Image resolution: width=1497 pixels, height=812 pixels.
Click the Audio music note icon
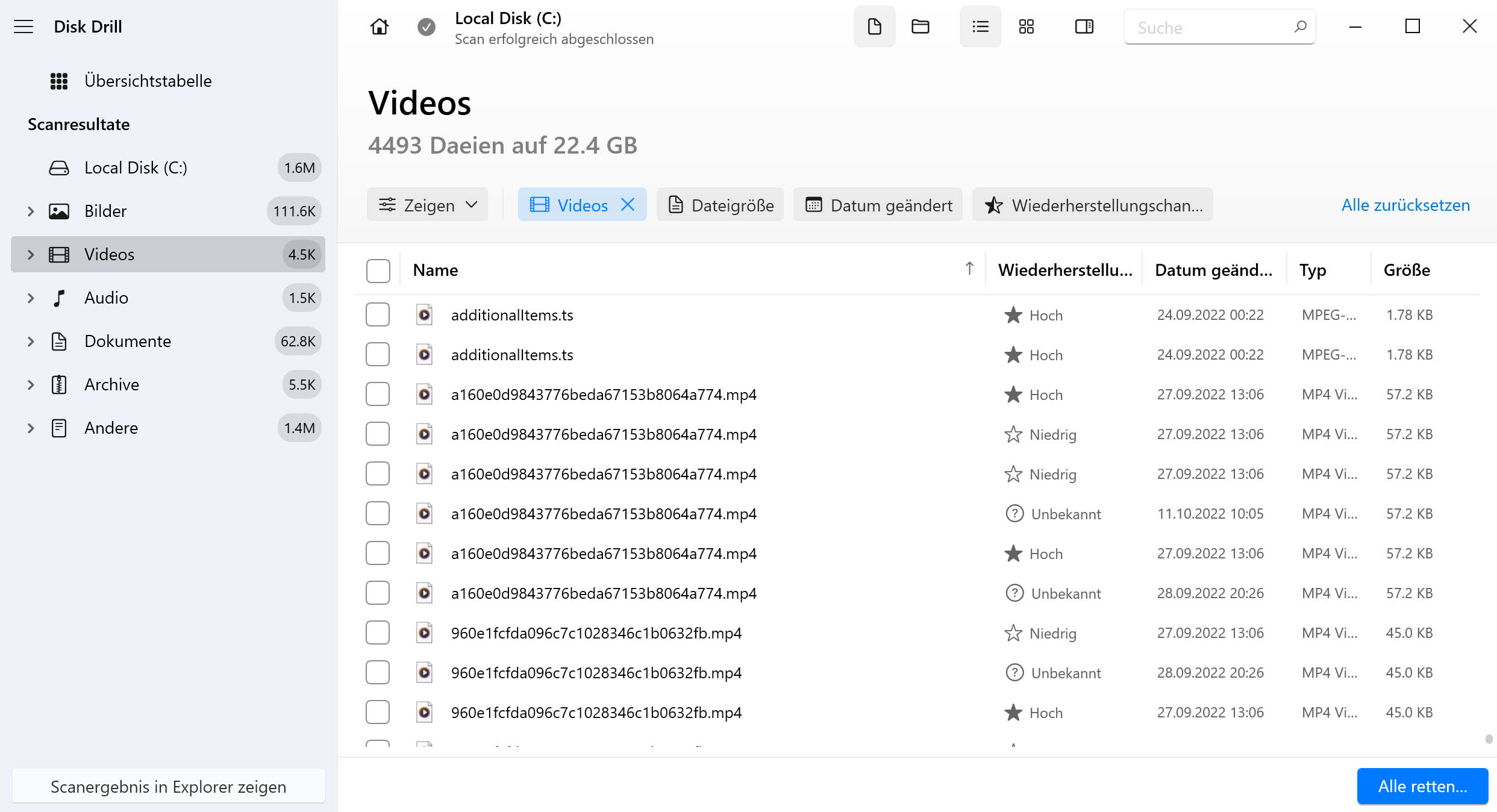coord(58,298)
